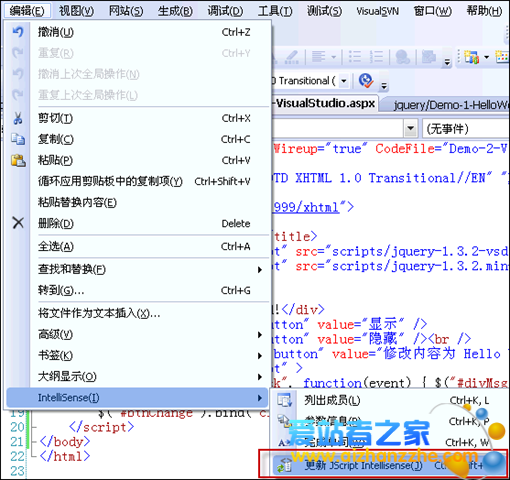Screen dimensions: 510x480
Task: Switch to jquery/Demo-1-HelloWorld tab
Action: click(x=448, y=105)
